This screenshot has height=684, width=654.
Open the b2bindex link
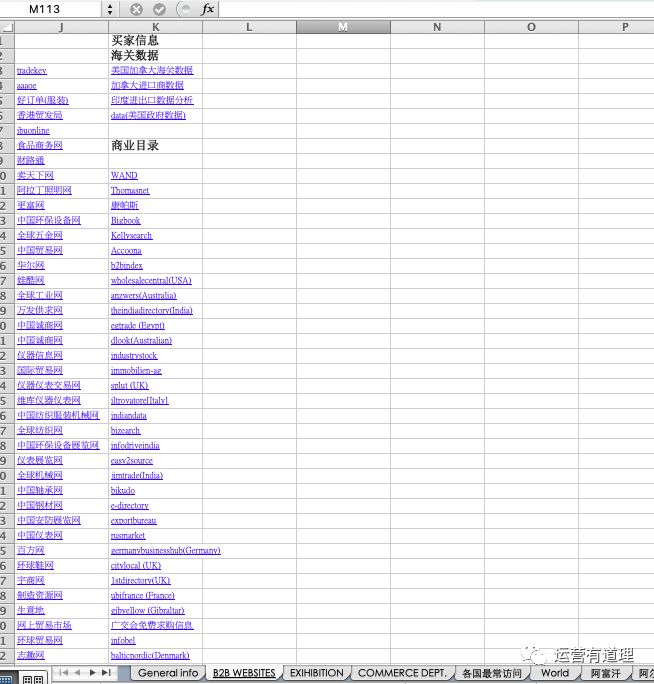point(127,265)
